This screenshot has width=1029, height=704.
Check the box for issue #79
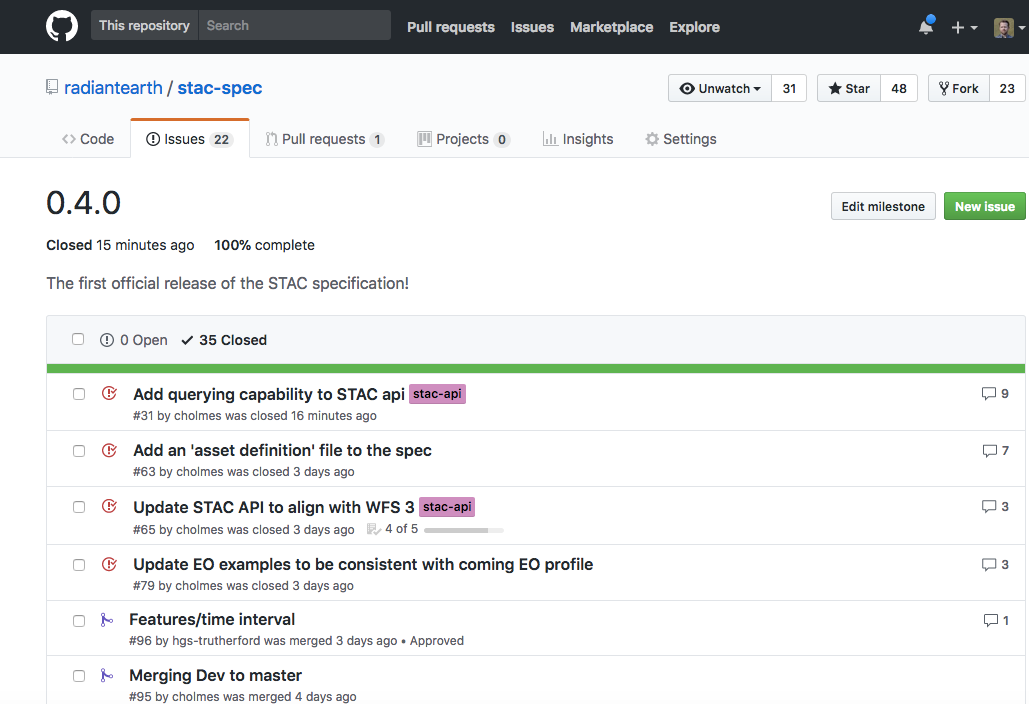(x=79, y=565)
